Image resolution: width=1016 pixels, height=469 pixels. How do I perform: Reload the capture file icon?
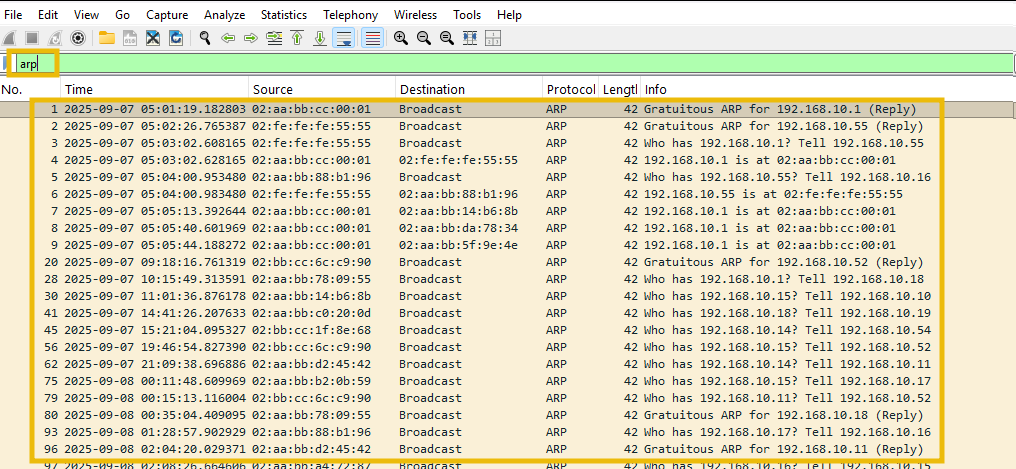[x=176, y=38]
